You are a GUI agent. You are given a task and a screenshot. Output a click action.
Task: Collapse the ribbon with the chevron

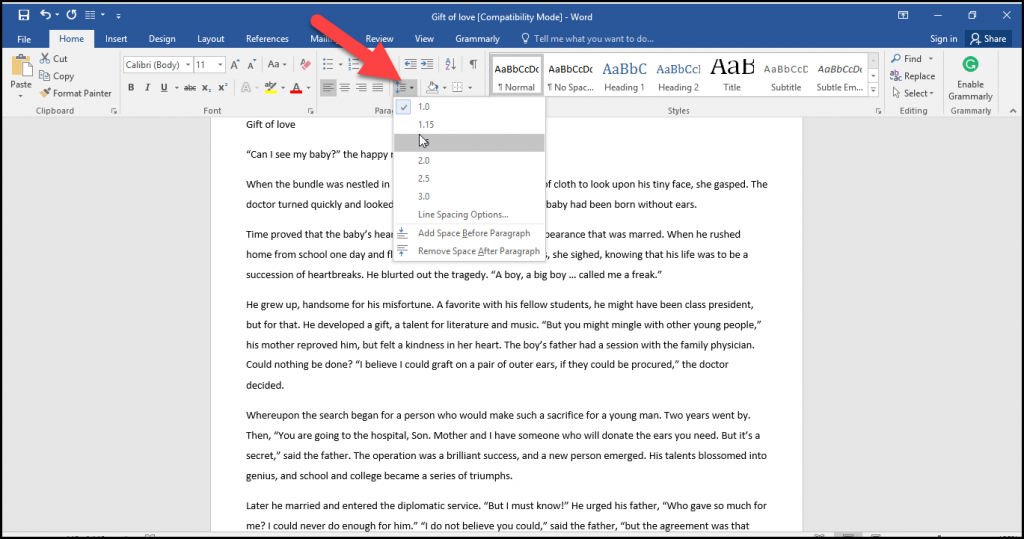(x=1013, y=111)
